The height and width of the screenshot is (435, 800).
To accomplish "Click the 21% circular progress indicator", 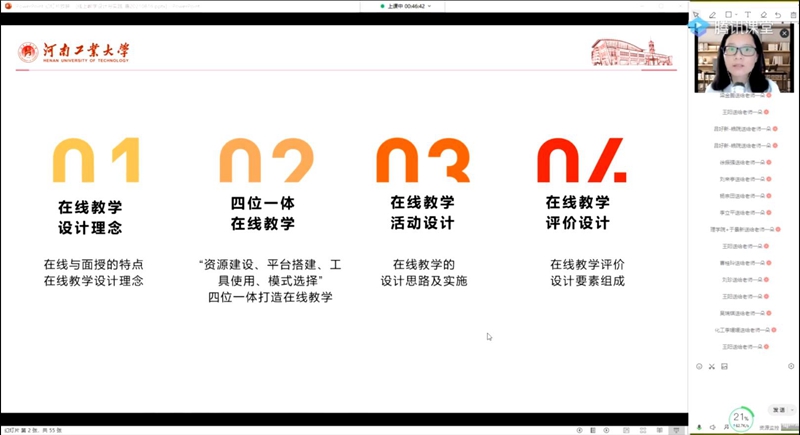I will (741, 418).
